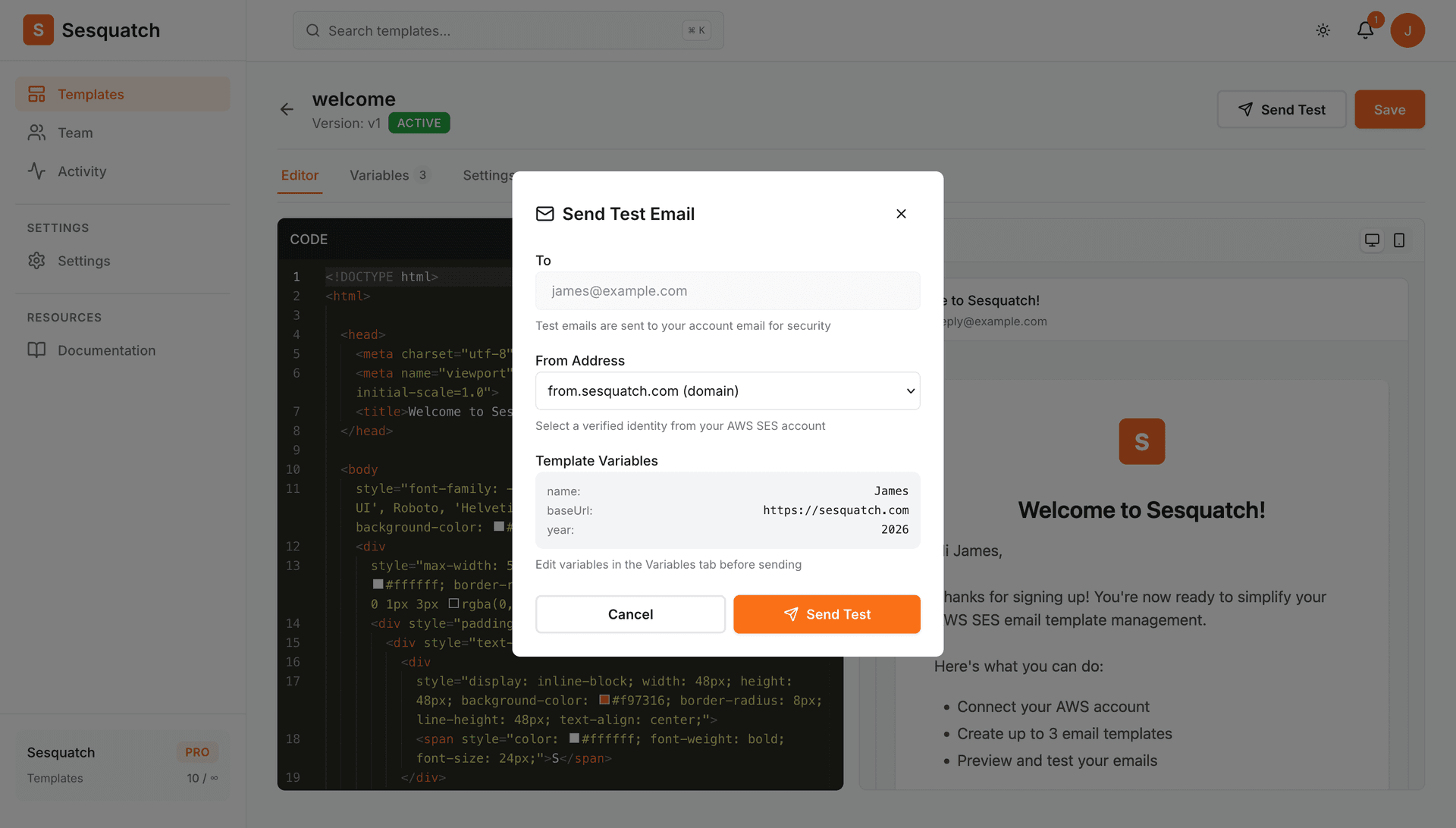Image resolution: width=1456 pixels, height=828 pixels.
Task: Click the ACTIVE version badge
Action: [419, 122]
